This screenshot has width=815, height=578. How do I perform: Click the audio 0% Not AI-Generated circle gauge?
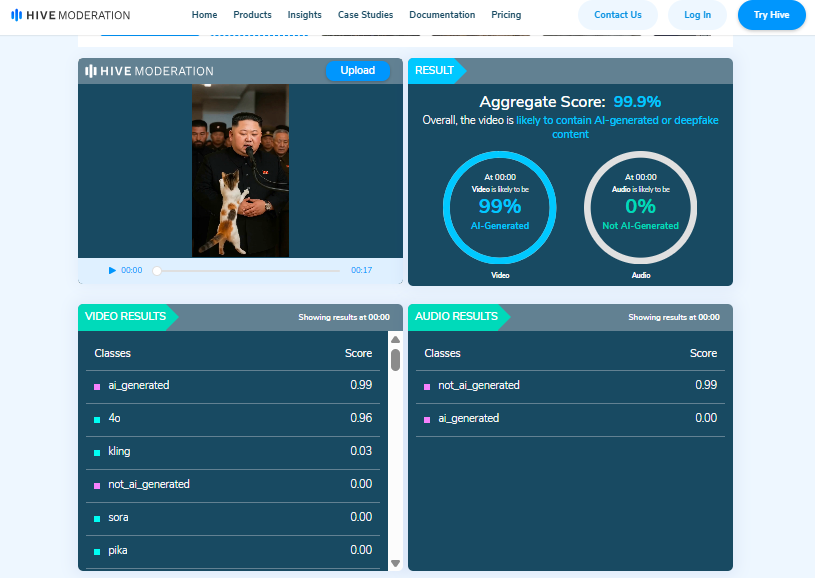click(x=640, y=207)
